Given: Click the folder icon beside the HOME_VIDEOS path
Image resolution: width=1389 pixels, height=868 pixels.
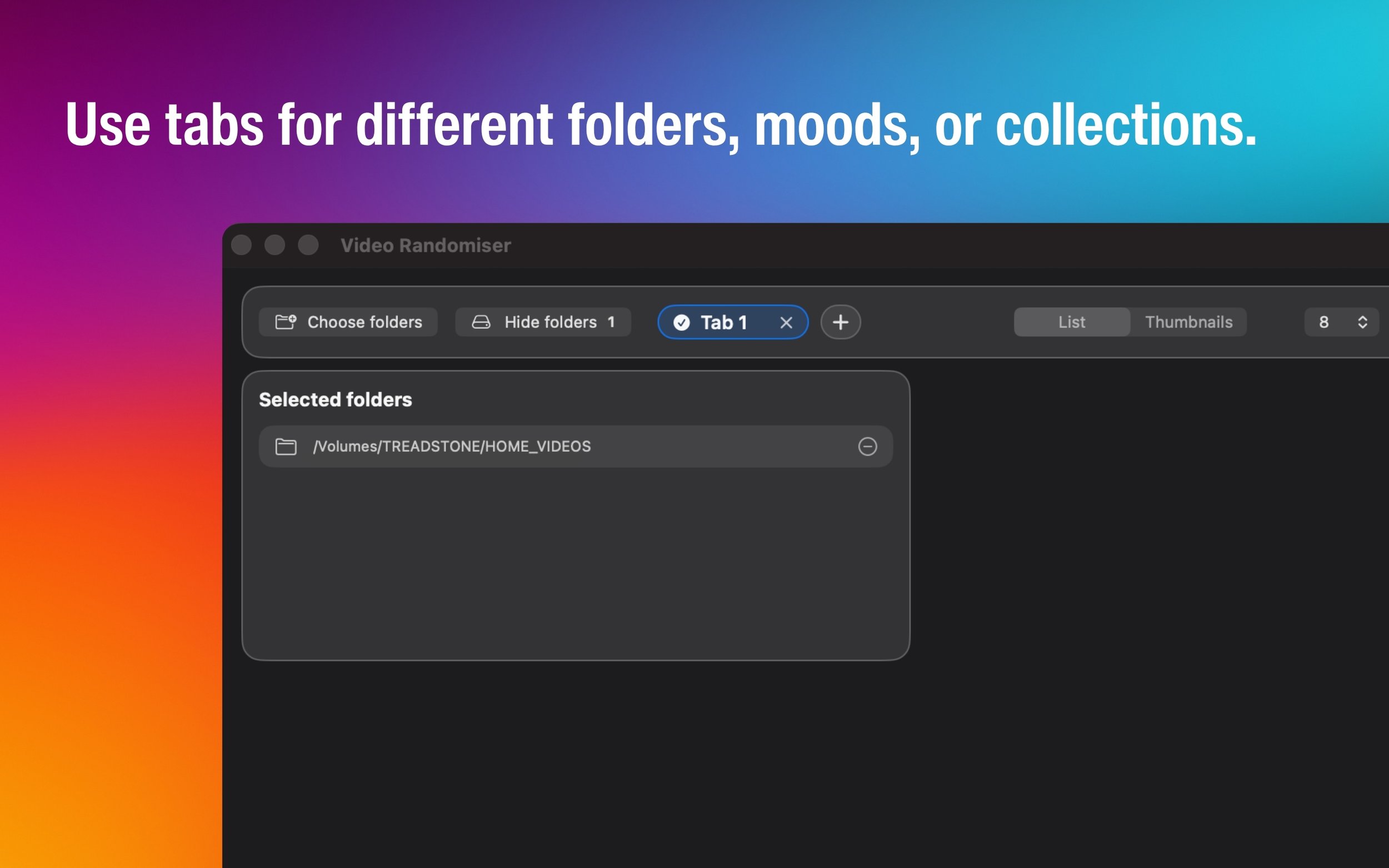Looking at the screenshot, I should [x=286, y=446].
